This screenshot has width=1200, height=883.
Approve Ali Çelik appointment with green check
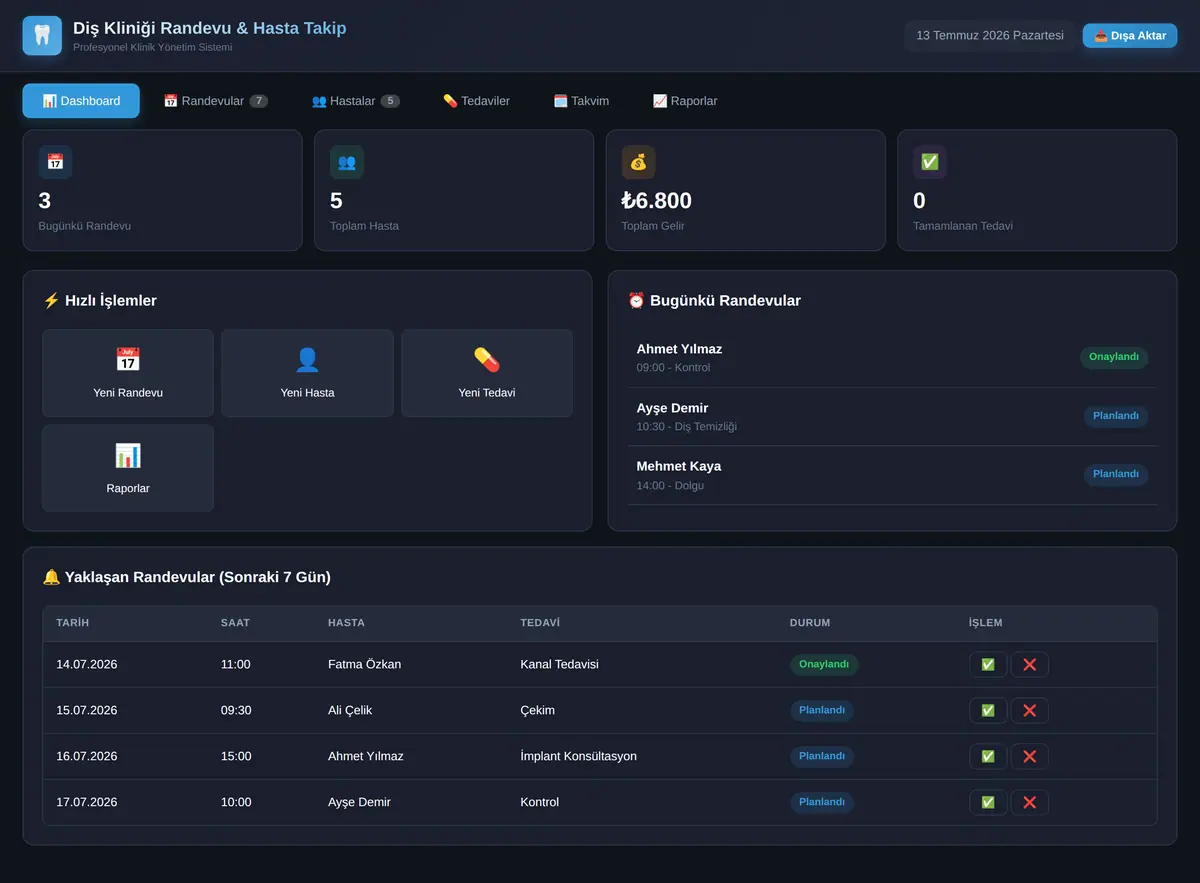pos(988,711)
